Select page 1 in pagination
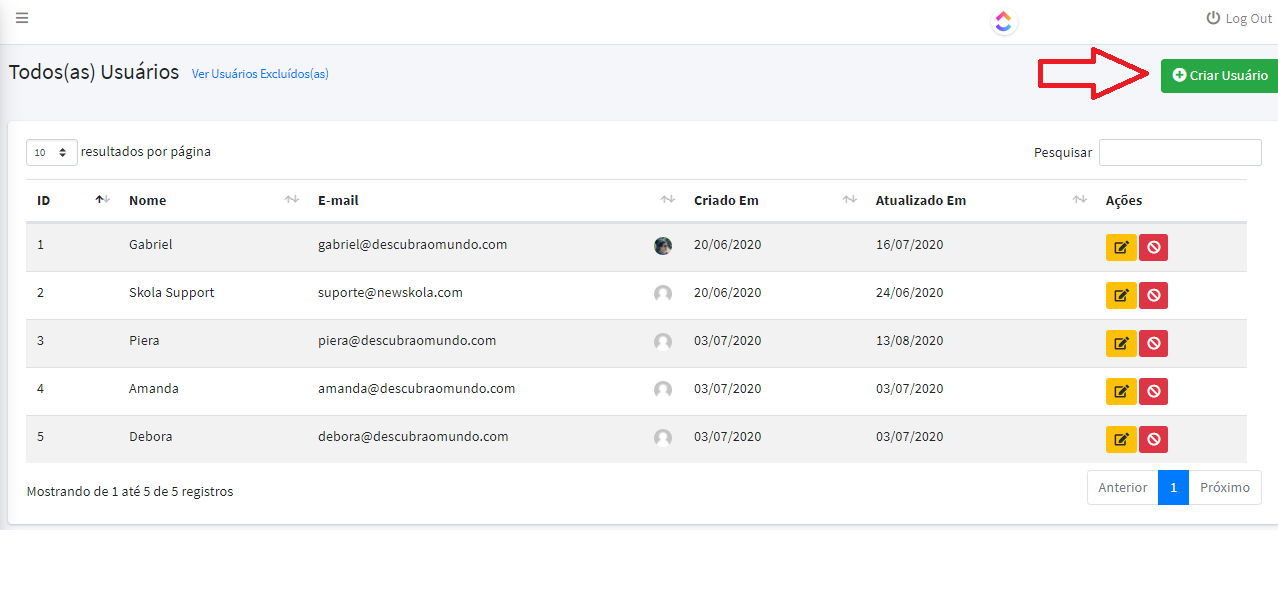The image size is (1278, 597). click(1174, 488)
